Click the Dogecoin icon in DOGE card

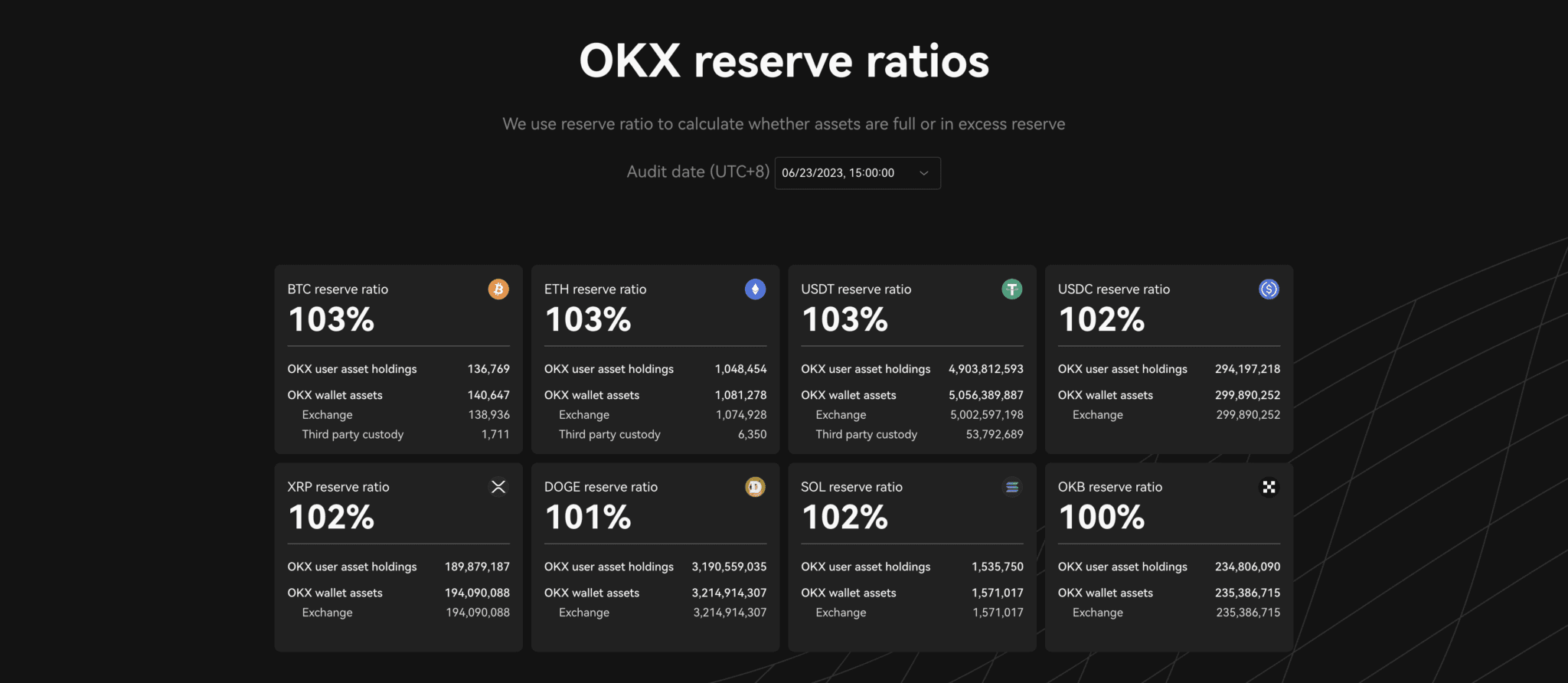(755, 487)
